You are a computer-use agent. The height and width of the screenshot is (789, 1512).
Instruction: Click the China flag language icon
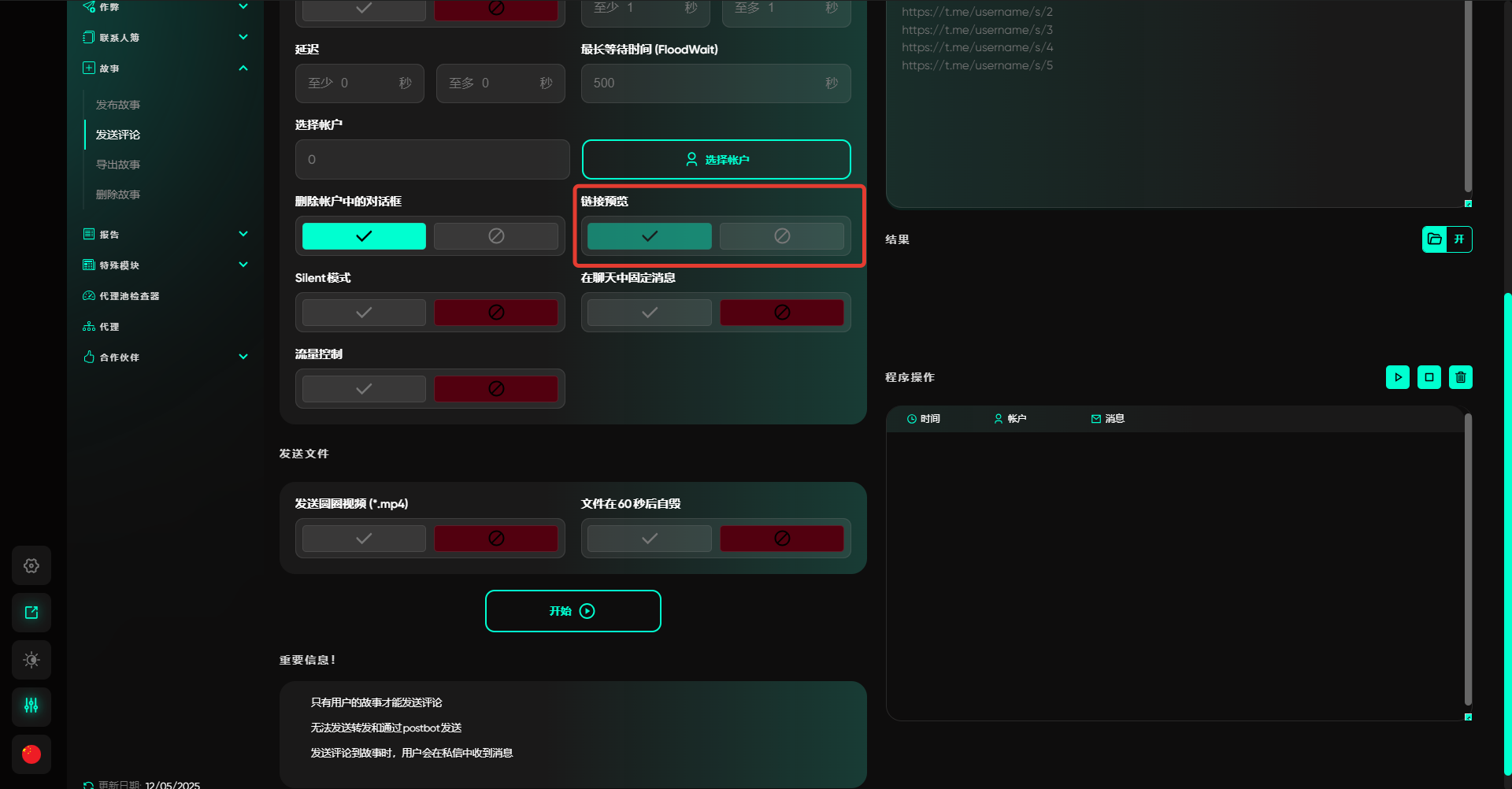31,754
